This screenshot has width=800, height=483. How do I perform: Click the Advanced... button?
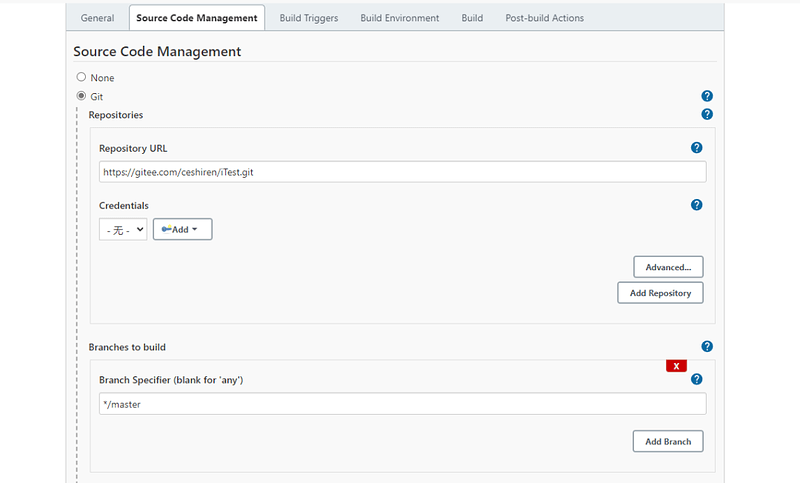(x=668, y=267)
